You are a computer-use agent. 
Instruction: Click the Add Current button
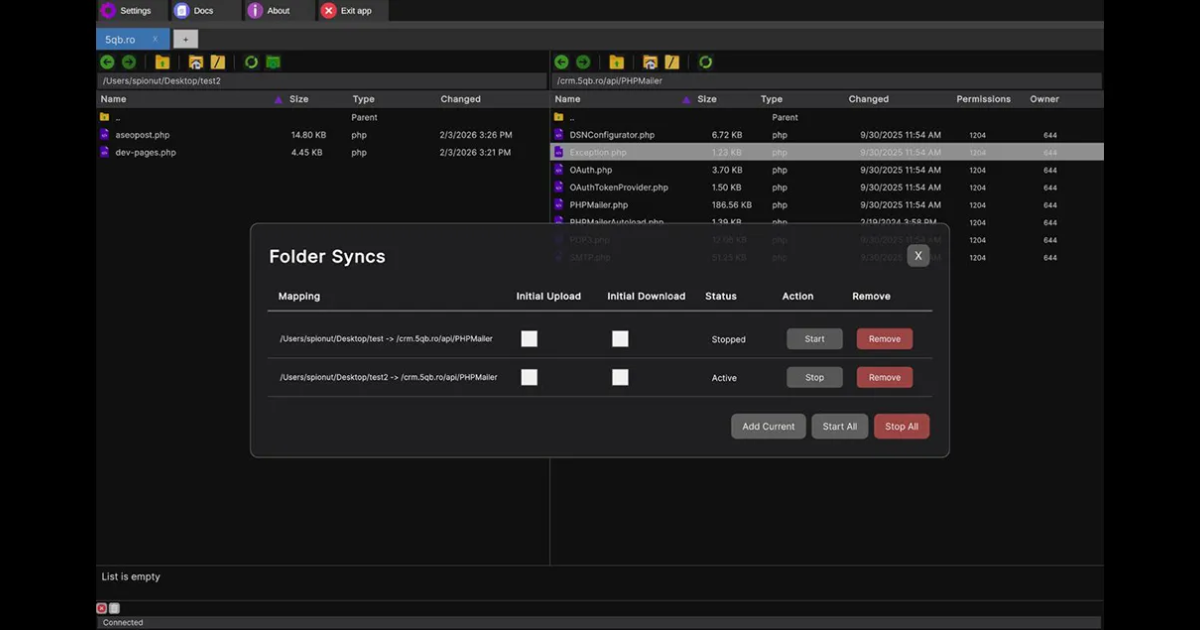coord(768,426)
